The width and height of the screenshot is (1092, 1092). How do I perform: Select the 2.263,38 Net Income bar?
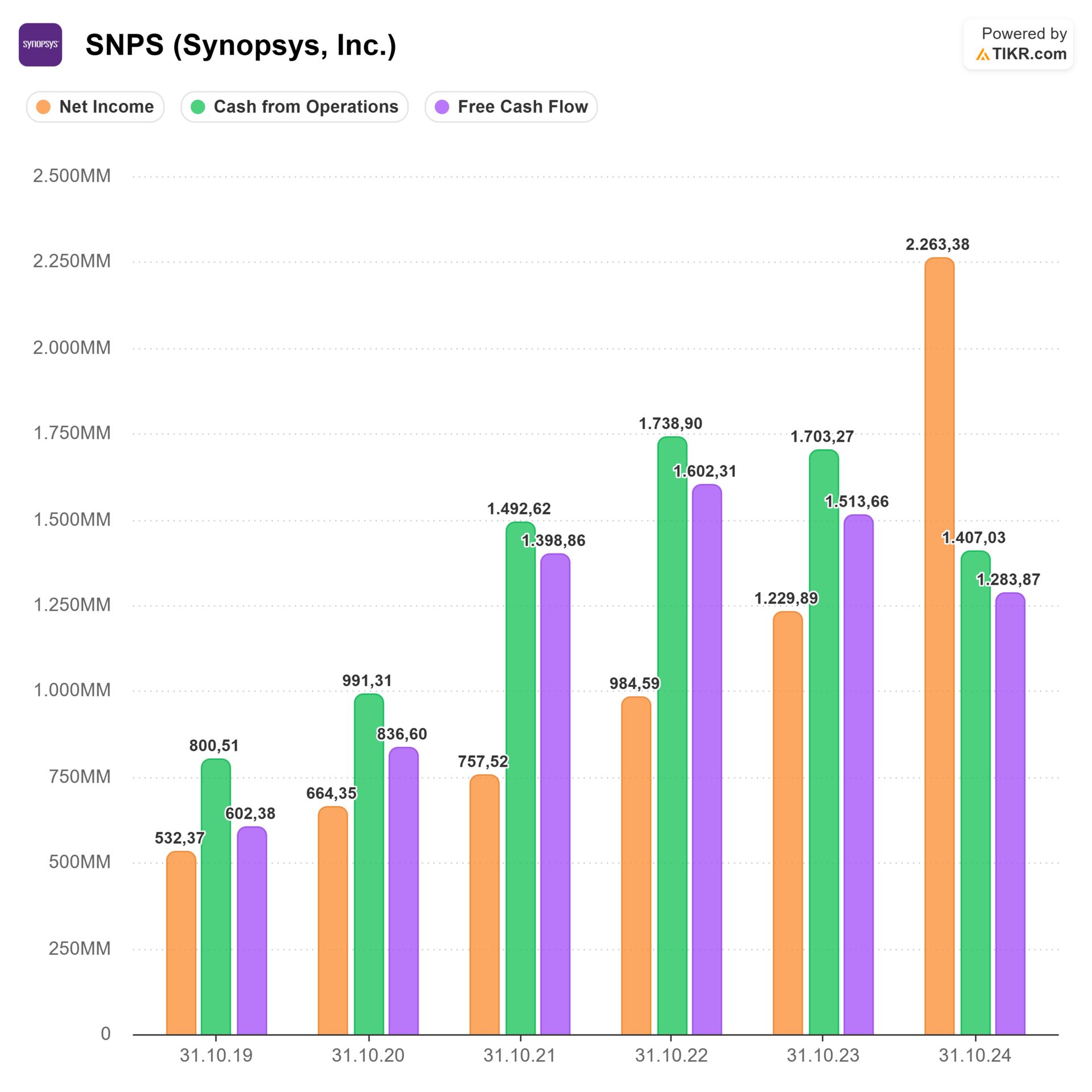939,646
